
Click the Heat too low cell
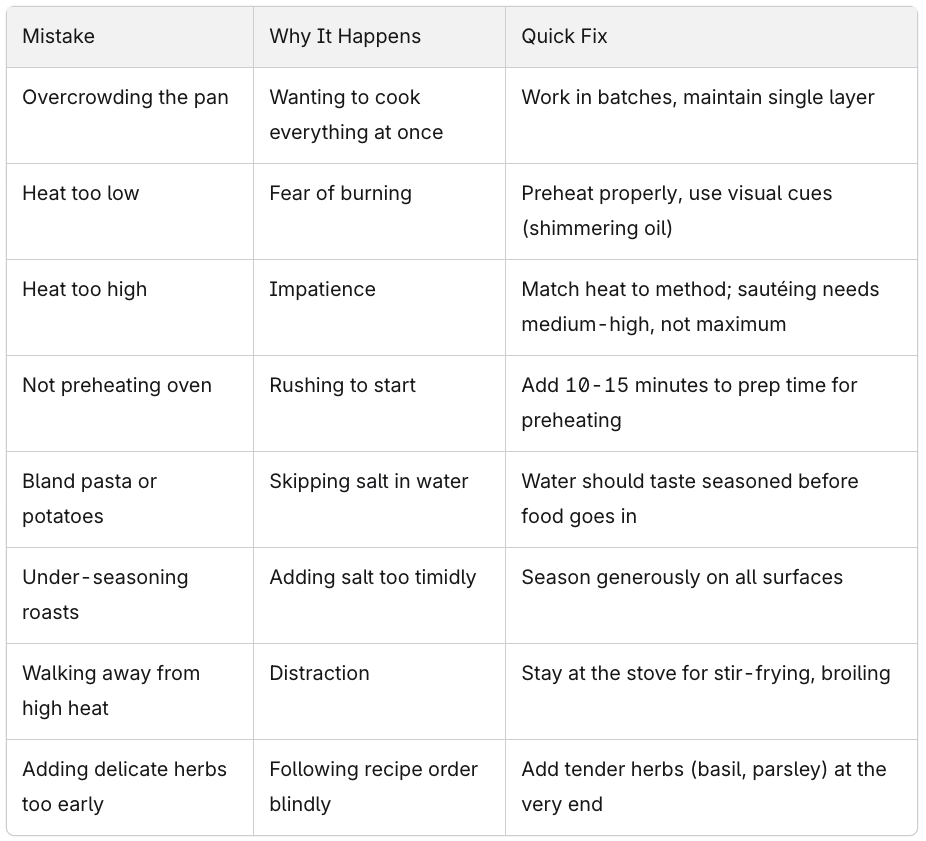point(130,211)
